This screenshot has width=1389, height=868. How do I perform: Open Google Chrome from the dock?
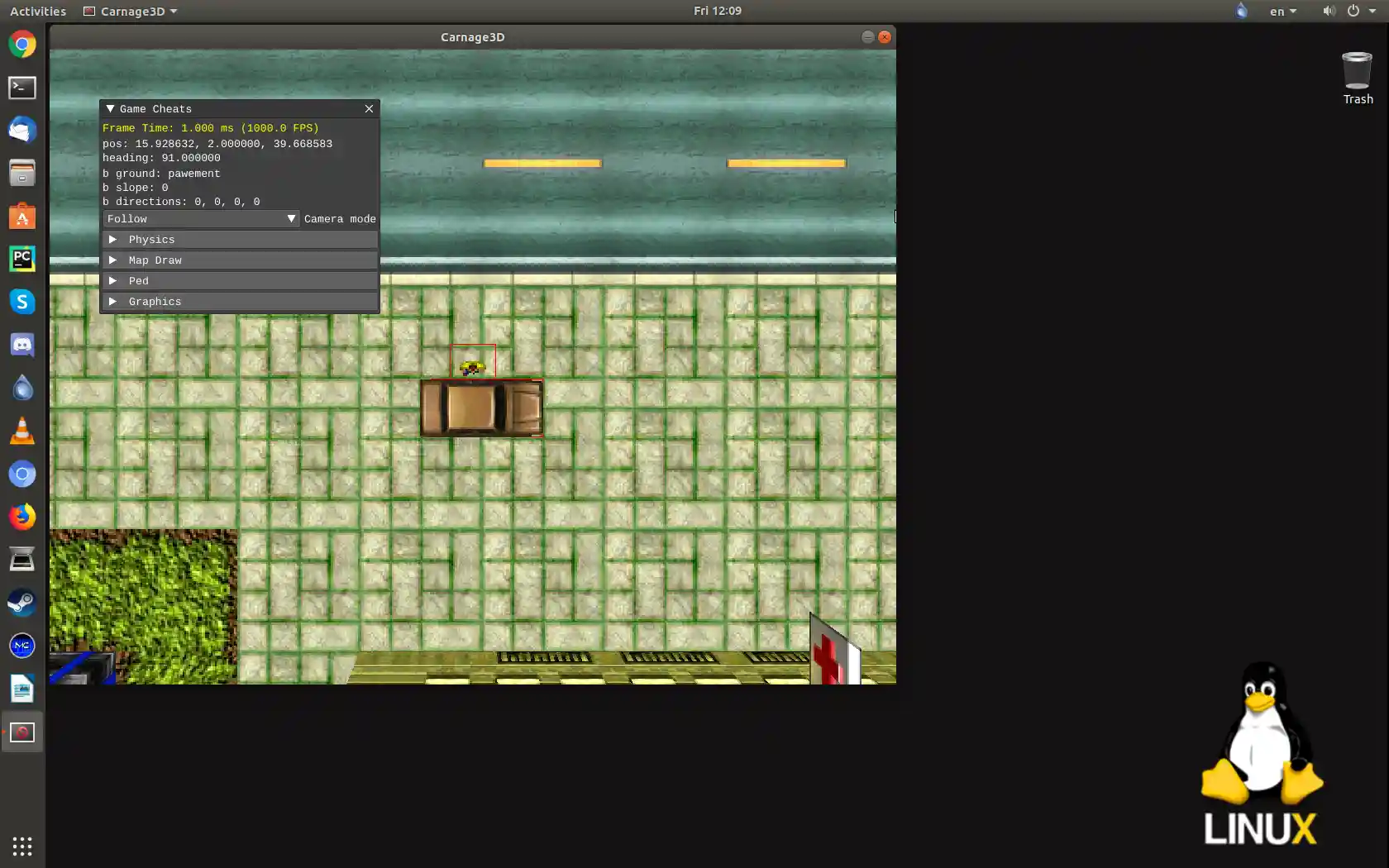pyautogui.click(x=21, y=44)
